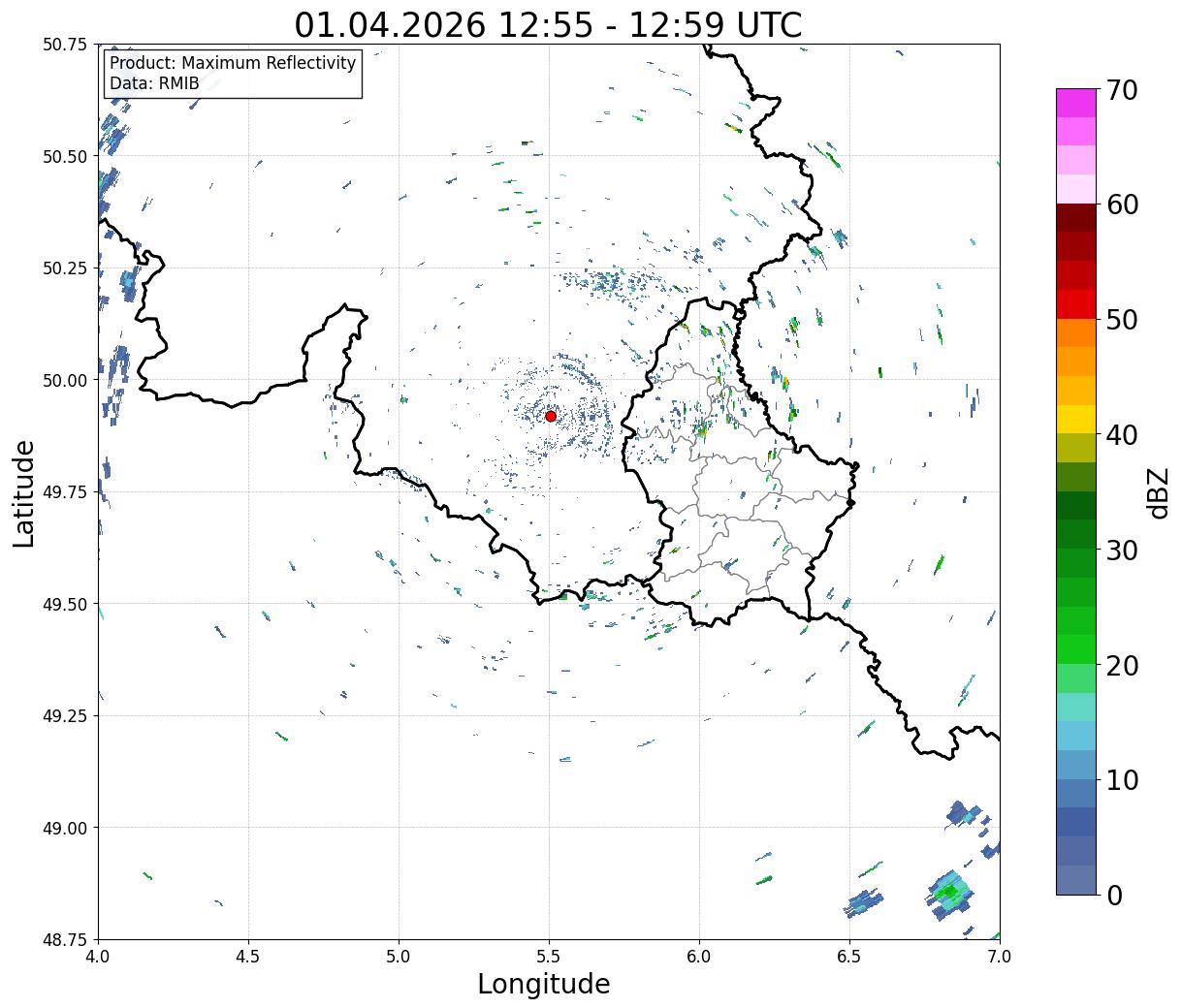Click the 7.0 longitude tick label
The image size is (1182, 1008).
[1000, 956]
